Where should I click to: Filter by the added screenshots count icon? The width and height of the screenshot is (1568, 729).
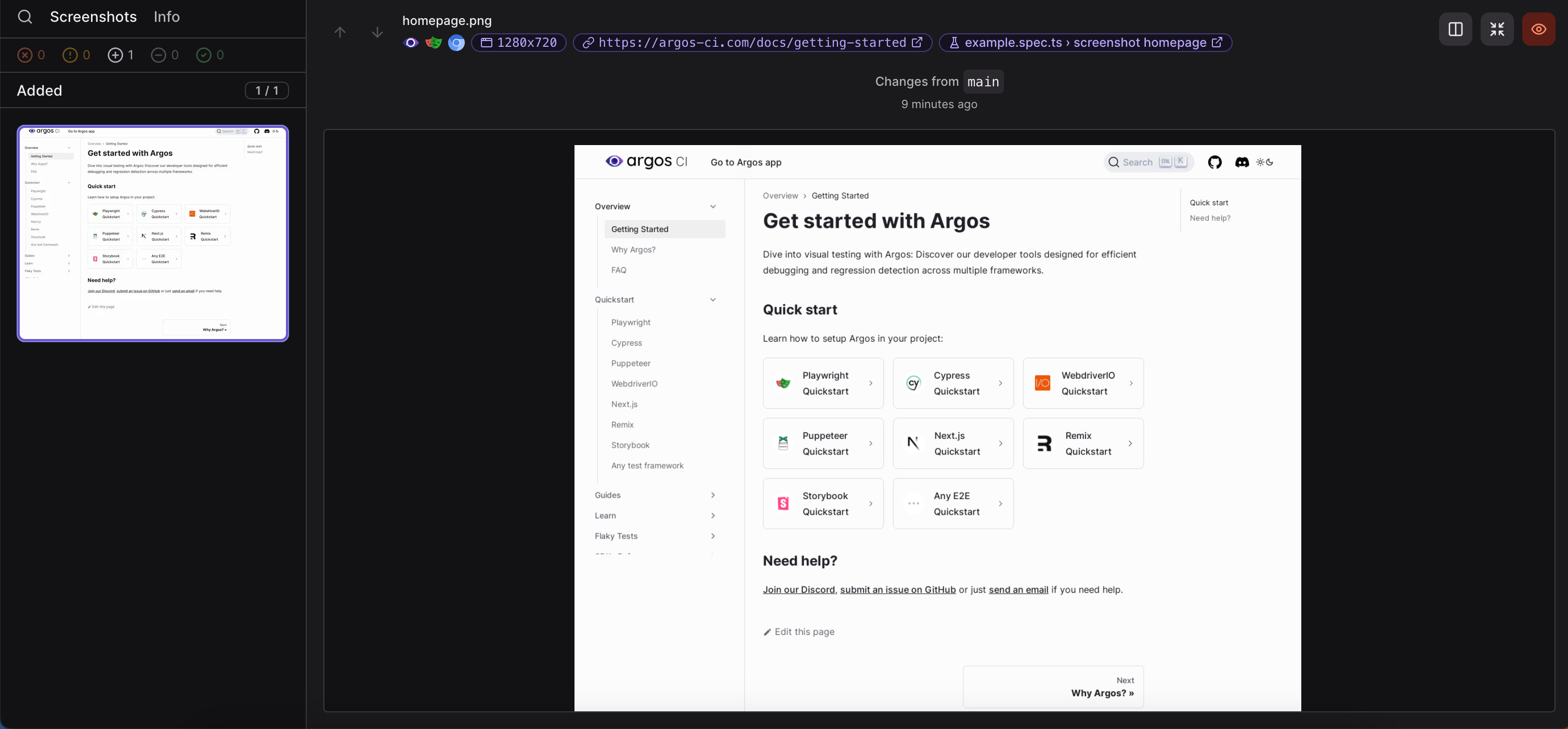click(x=115, y=55)
